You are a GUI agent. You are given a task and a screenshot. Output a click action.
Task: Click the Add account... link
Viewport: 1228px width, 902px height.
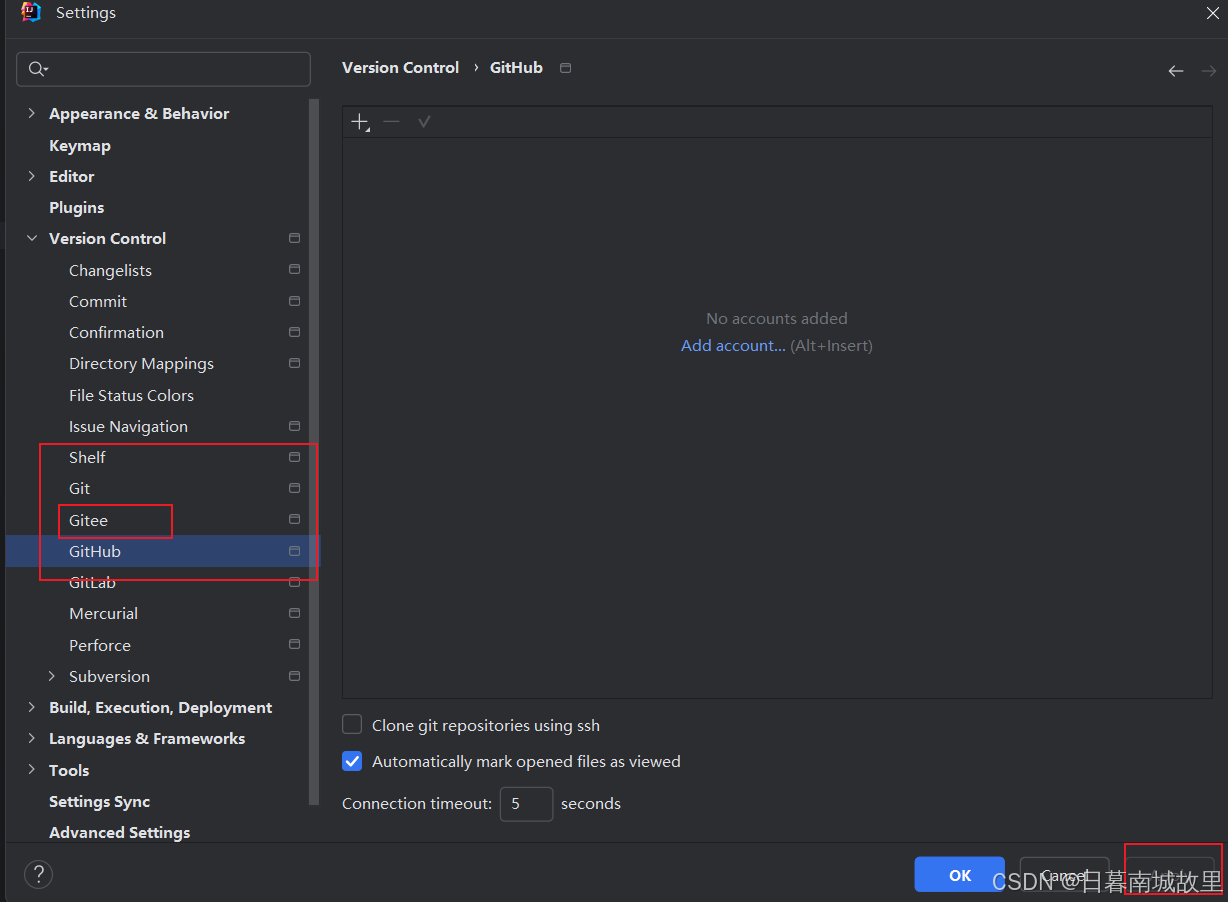733,345
